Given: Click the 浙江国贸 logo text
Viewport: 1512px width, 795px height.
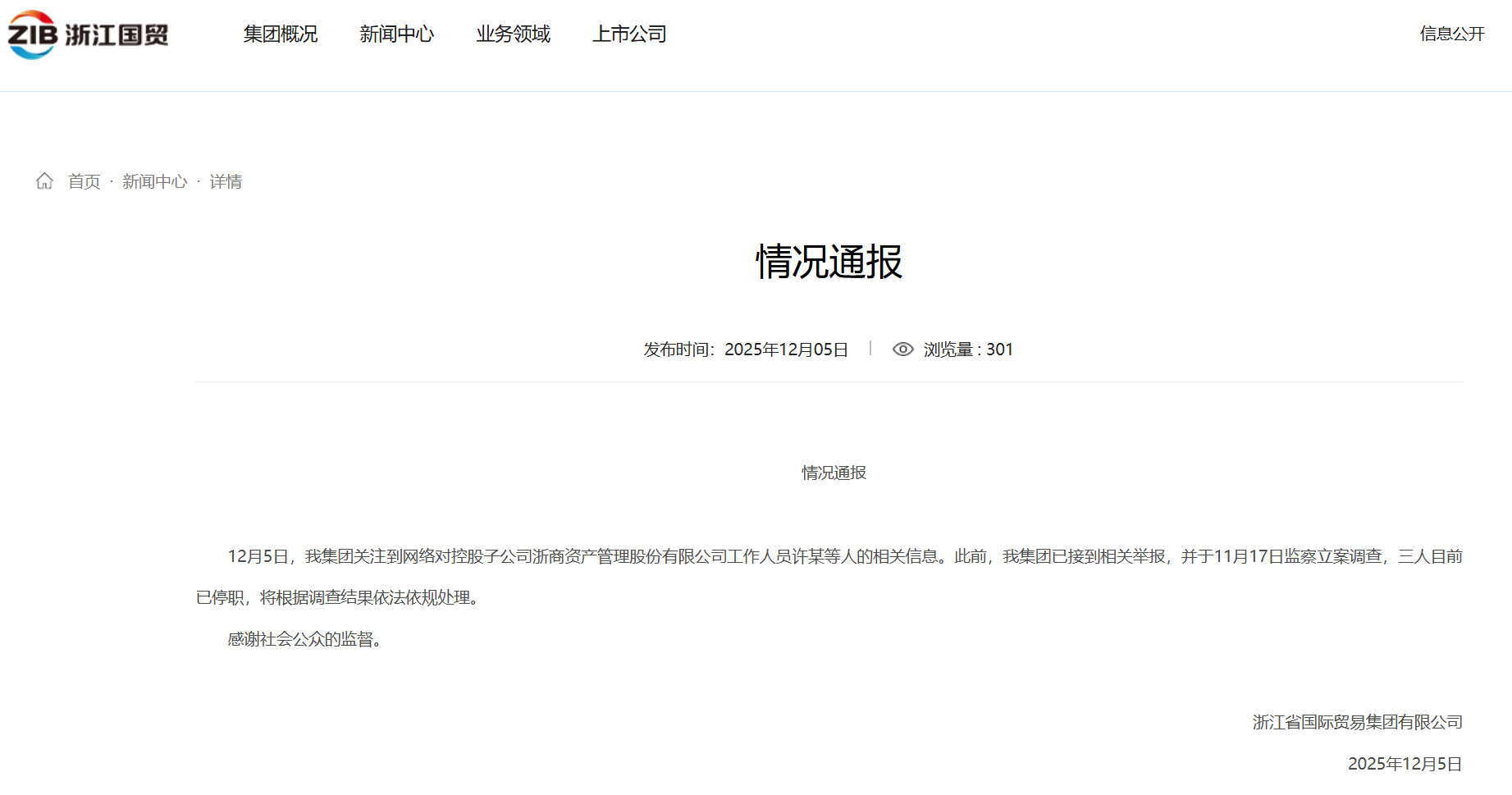Looking at the screenshot, I should pos(116,35).
